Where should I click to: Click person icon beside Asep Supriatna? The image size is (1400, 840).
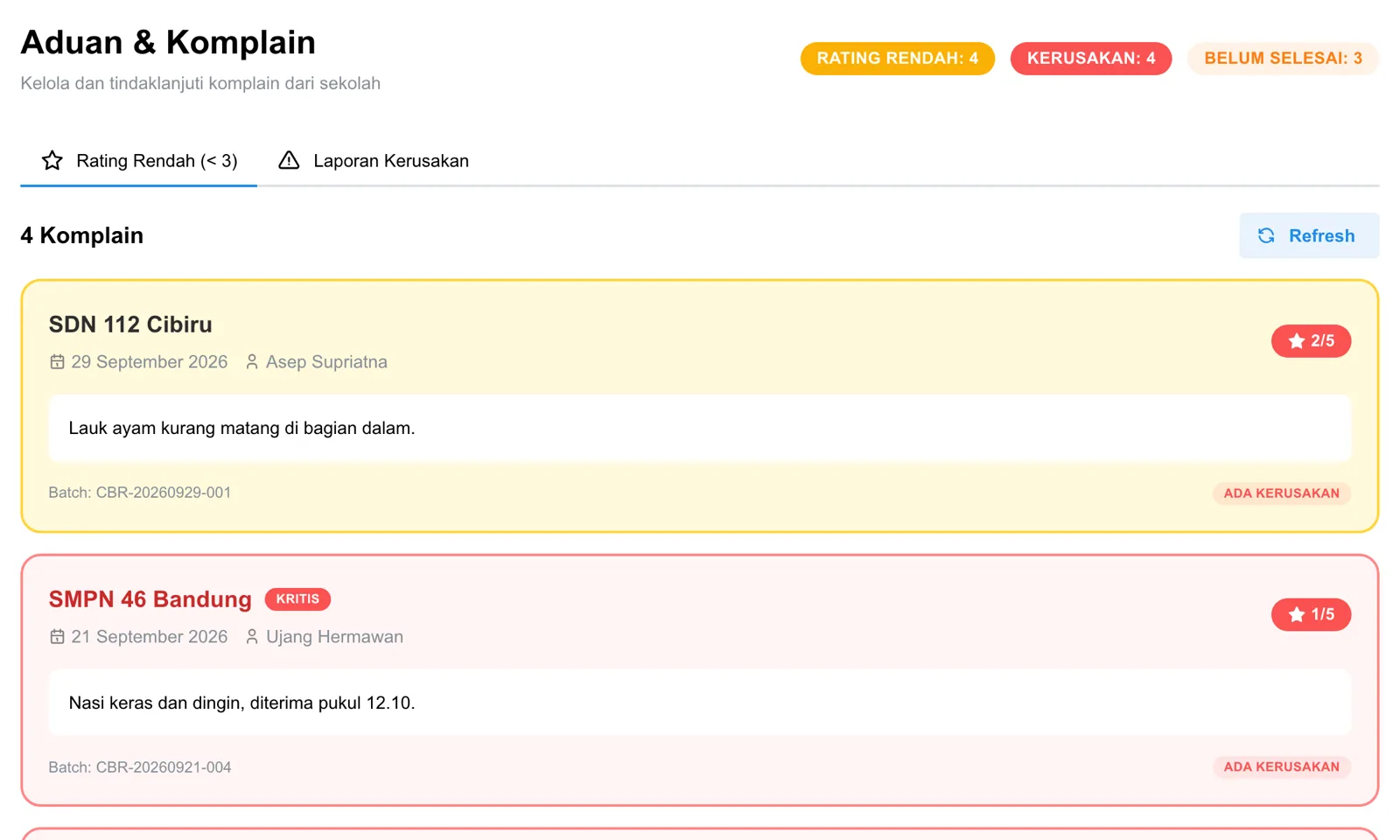[252, 361]
